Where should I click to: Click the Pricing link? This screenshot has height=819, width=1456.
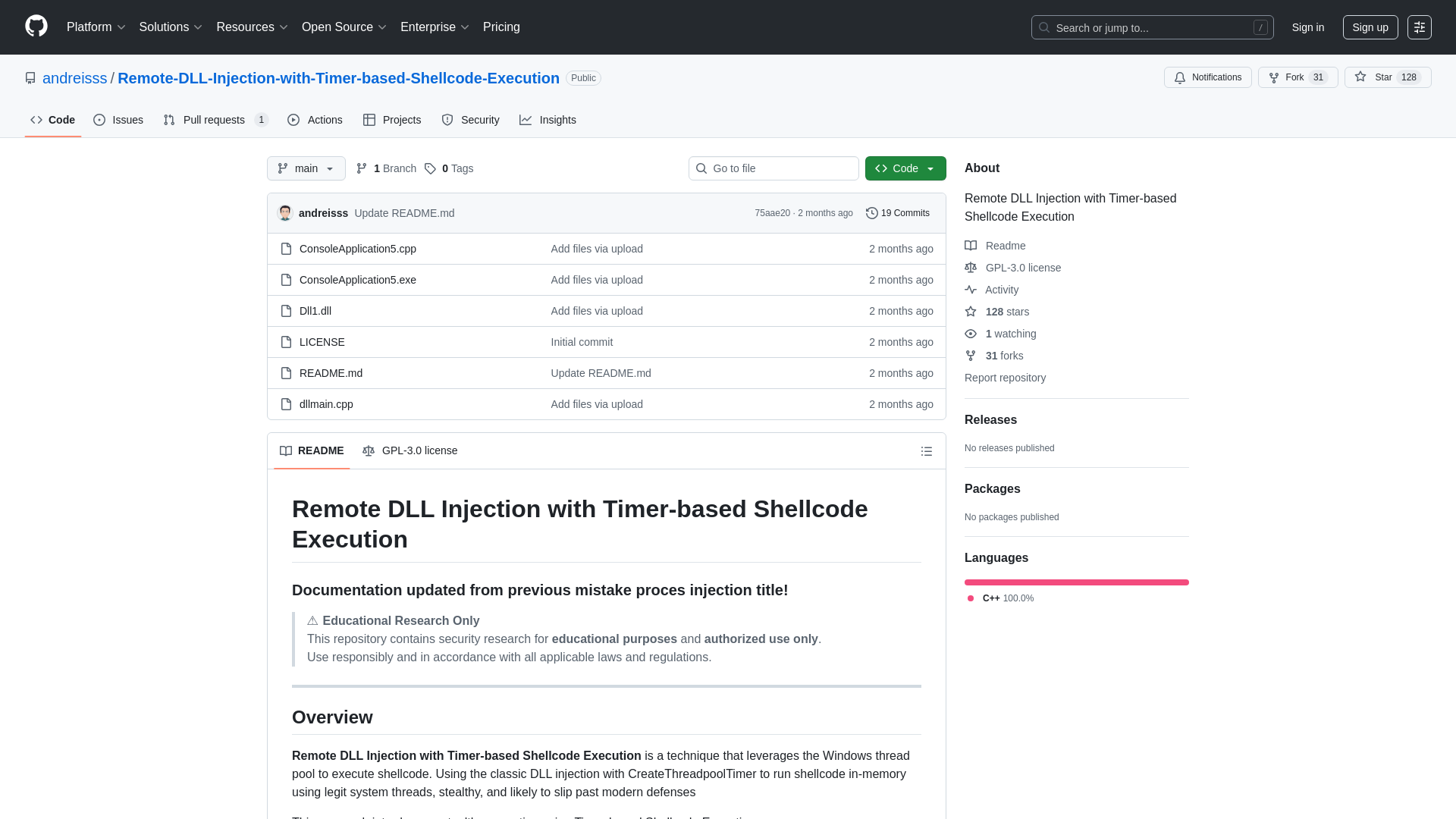[x=501, y=27]
